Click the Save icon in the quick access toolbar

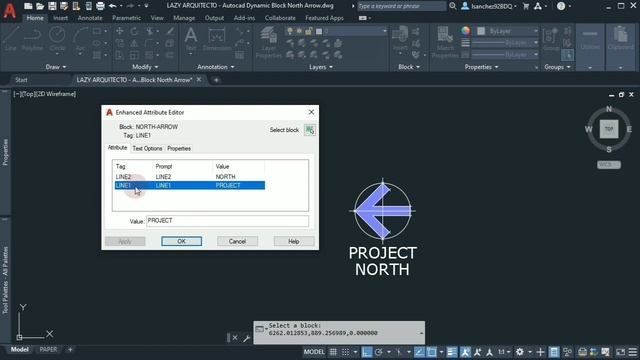pos(52,6)
